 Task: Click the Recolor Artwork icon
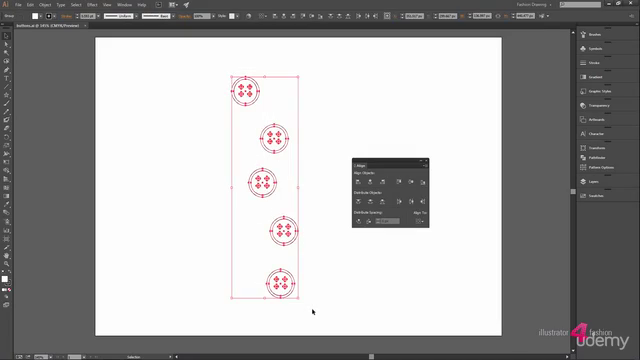(249, 16)
